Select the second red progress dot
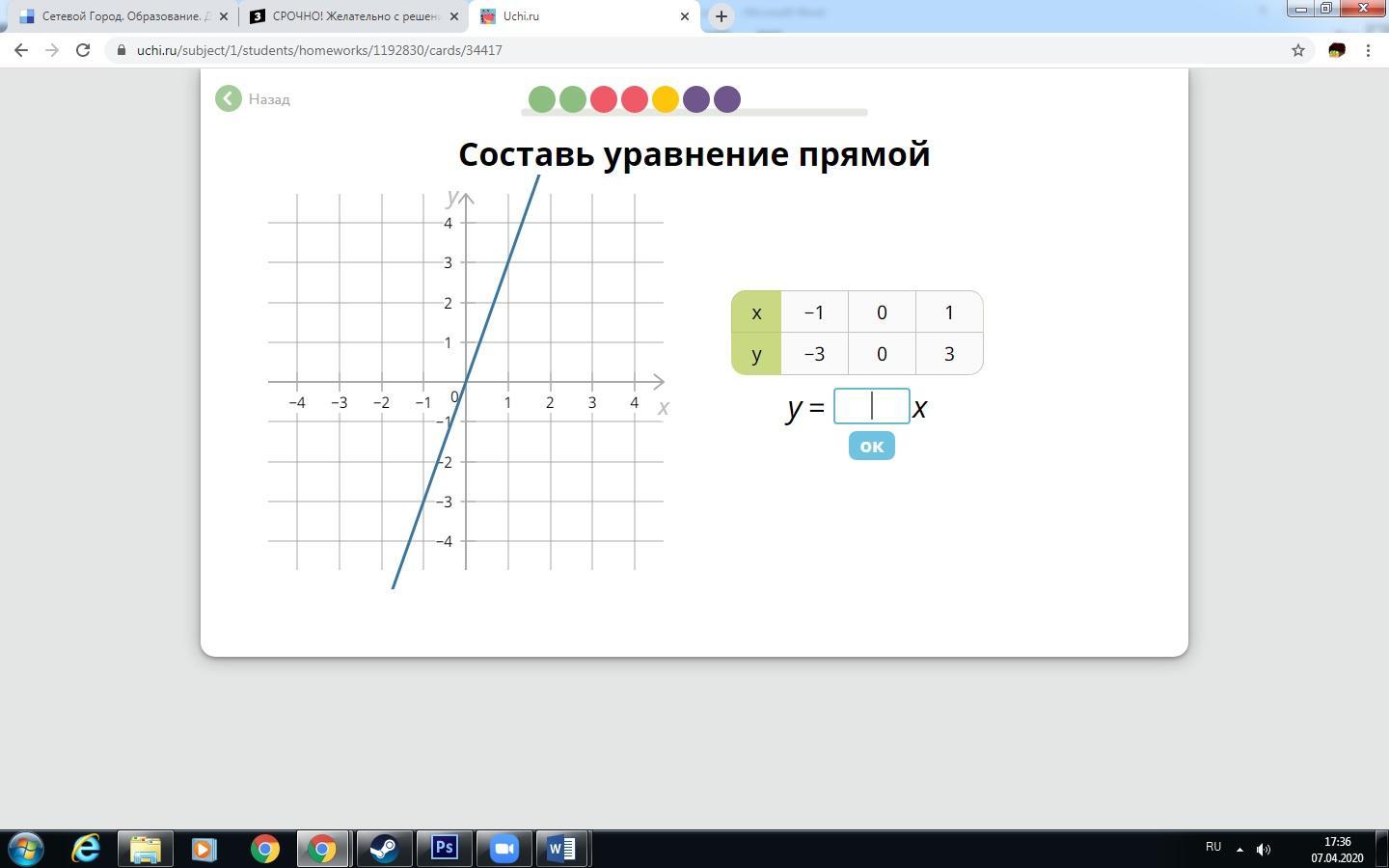1389x868 pixels. [635, 99]
